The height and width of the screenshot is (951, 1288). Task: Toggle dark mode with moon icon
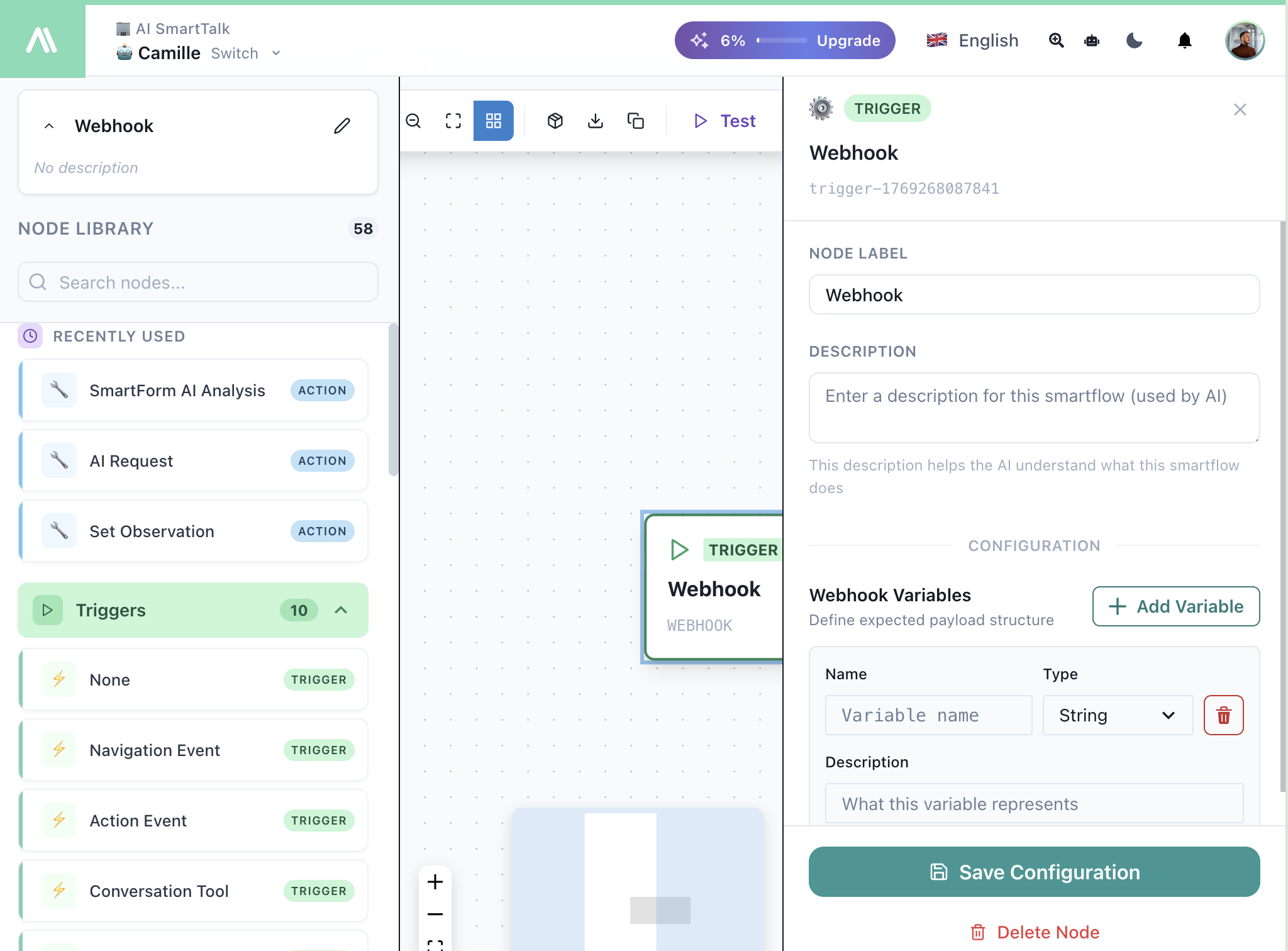click(x=1134, y=40)
